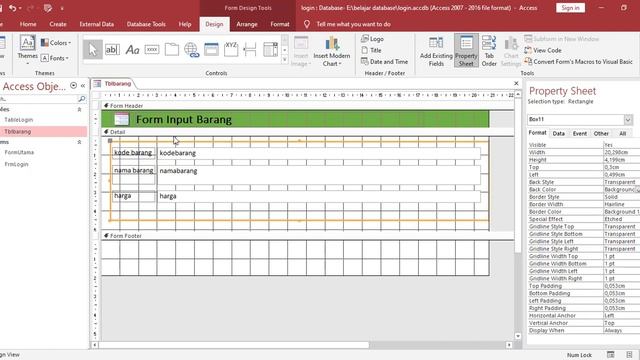This screenshot has height=360, width=640.
Task: Collapse the navigation pane with shutter button
Action: click(83, 86)
